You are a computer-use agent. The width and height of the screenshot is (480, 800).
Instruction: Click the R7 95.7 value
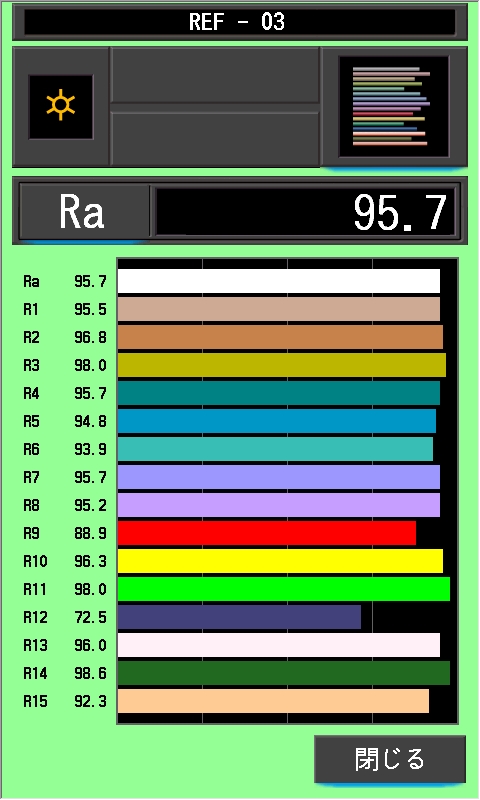(x=90, y=478)
